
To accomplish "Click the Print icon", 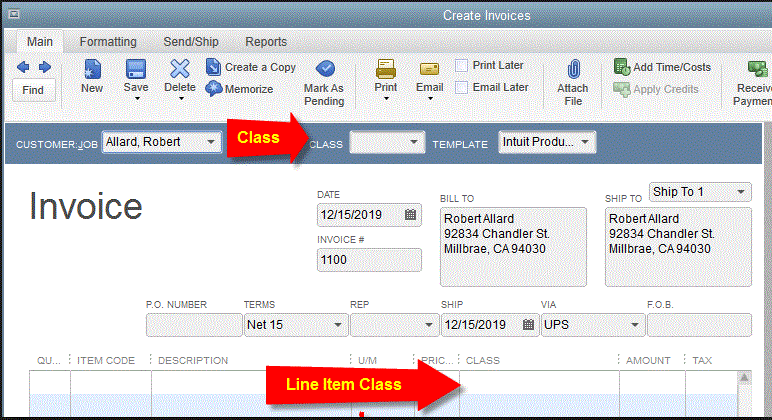I will coord(386,69).
